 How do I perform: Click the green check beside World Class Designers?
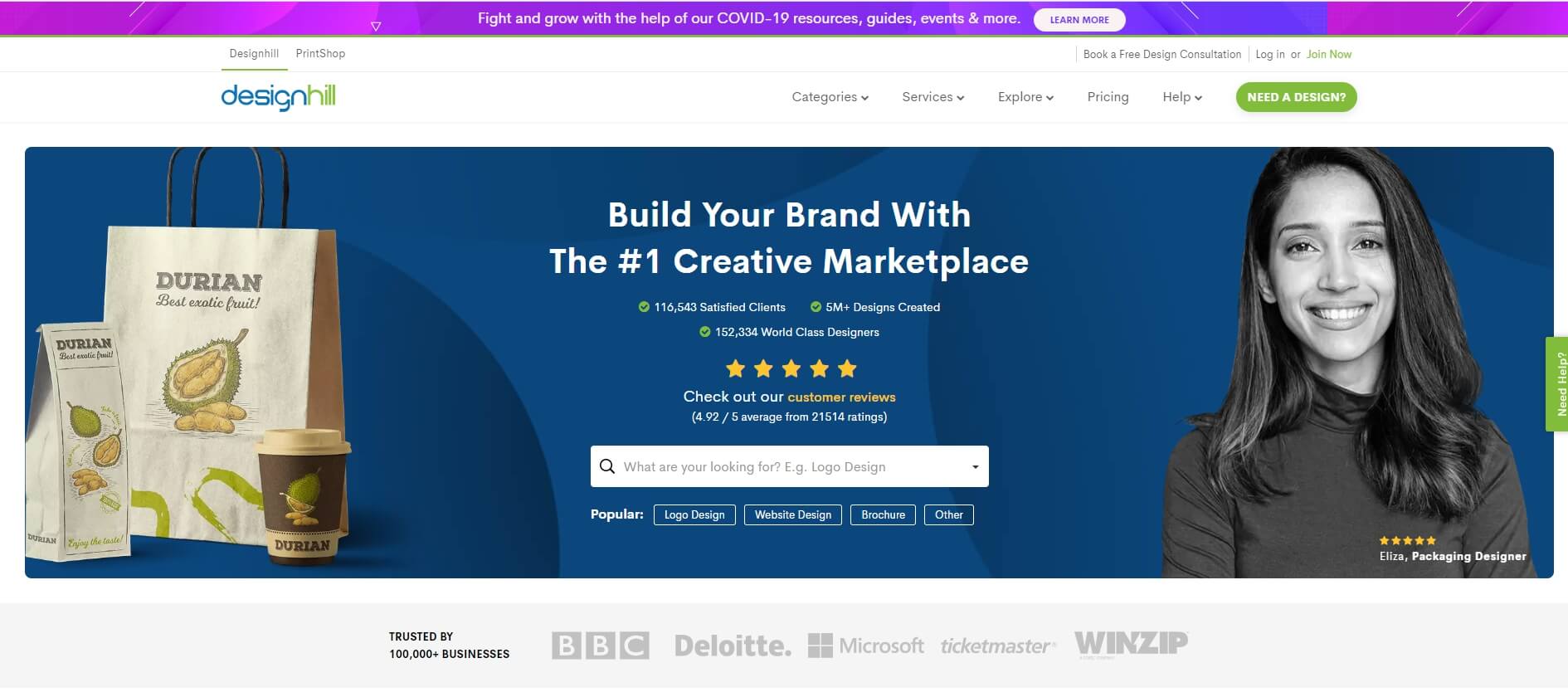tap(705, 332)
